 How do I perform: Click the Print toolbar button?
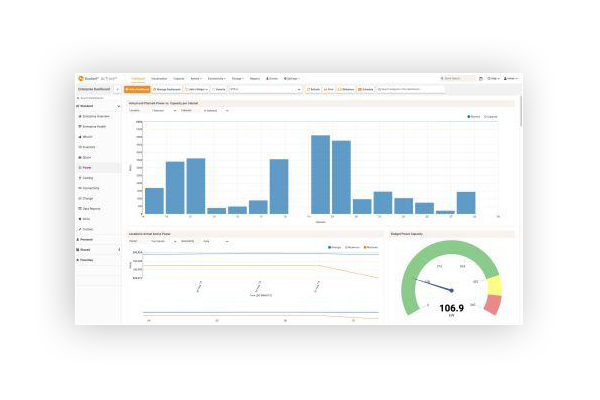click(328, 89)
